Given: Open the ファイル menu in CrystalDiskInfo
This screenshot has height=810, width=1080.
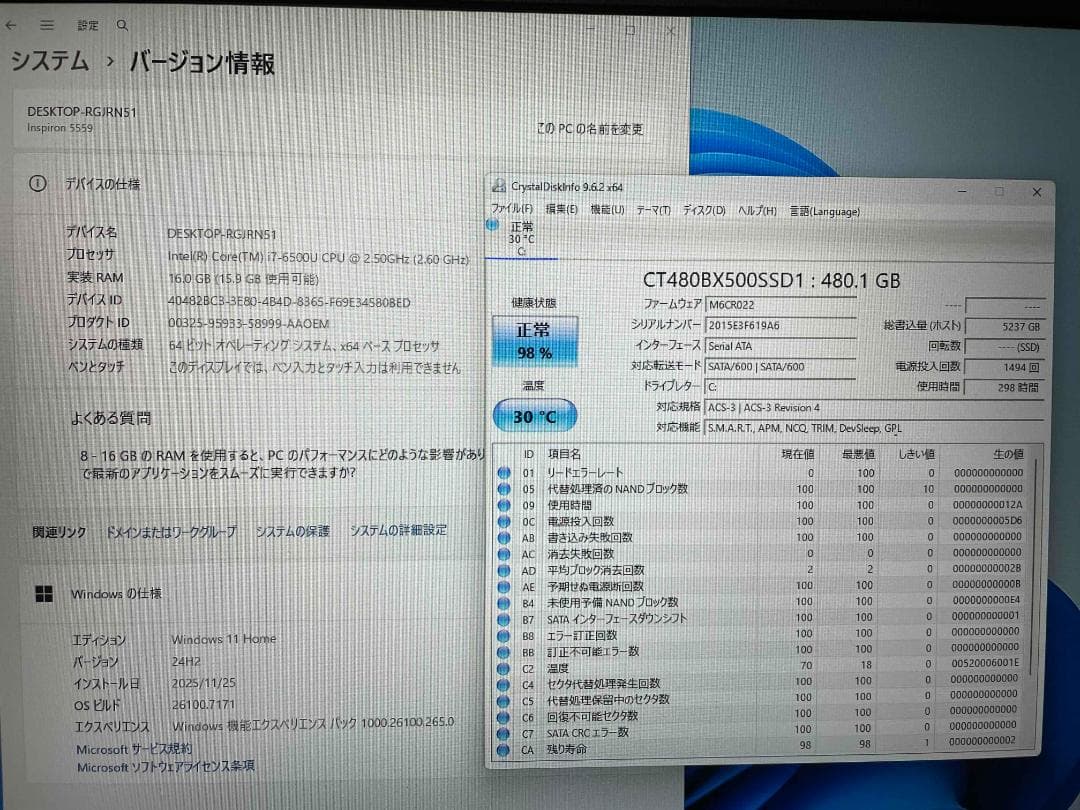Looking at the screenshot, I should click(510, 211).
